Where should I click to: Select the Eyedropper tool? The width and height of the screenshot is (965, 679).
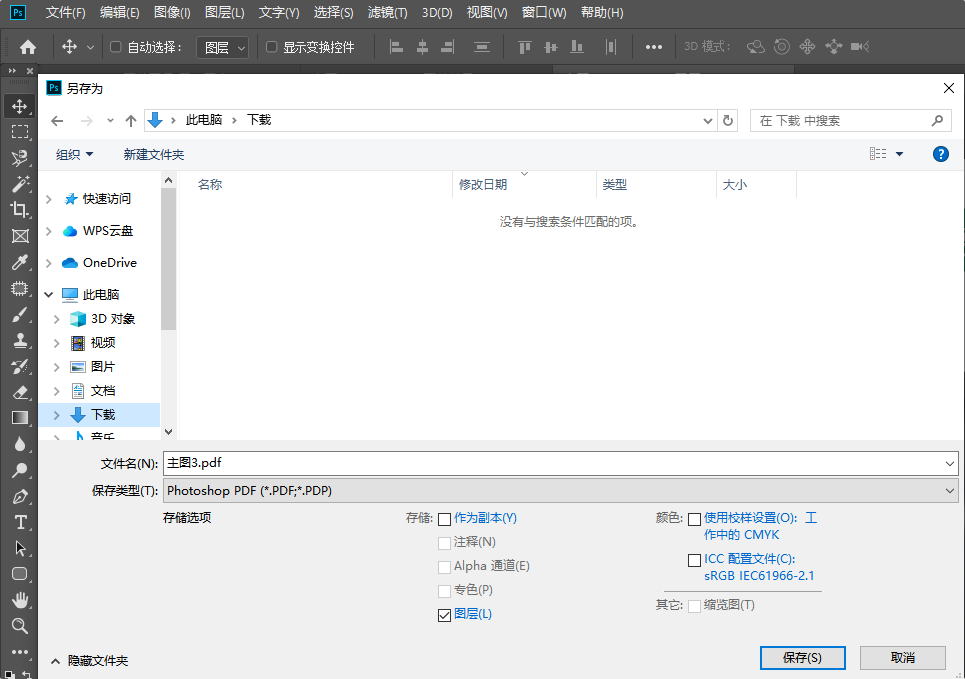[x=19, y=262]
